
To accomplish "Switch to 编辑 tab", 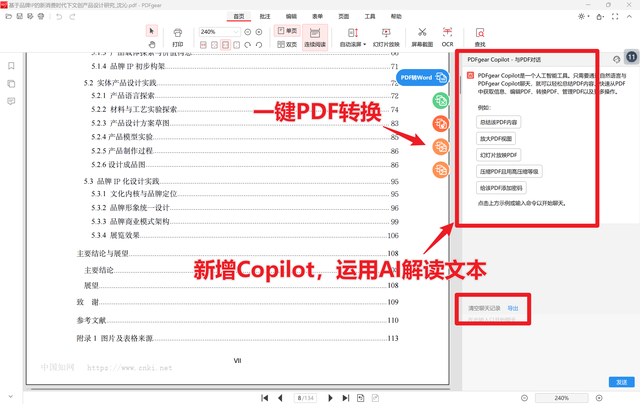I will point(291,16).
